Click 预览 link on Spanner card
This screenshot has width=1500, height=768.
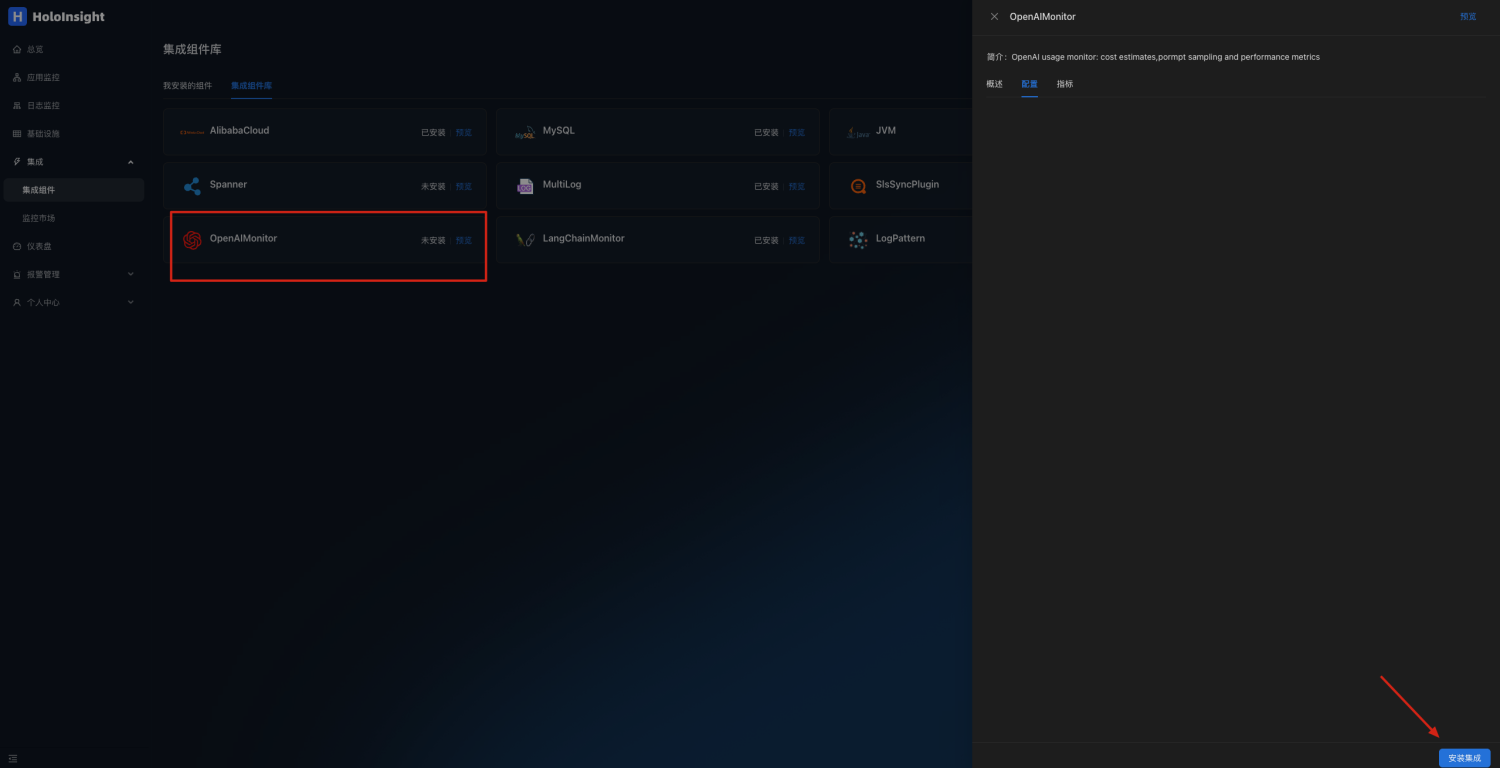click(464, 186)
